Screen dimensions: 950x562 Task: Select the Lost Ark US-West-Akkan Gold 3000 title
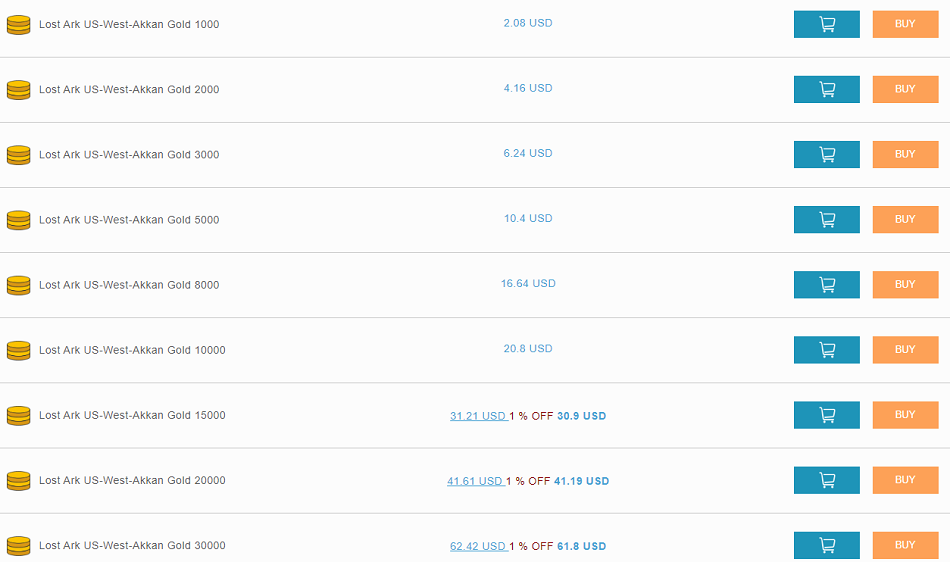click(129, 154)
